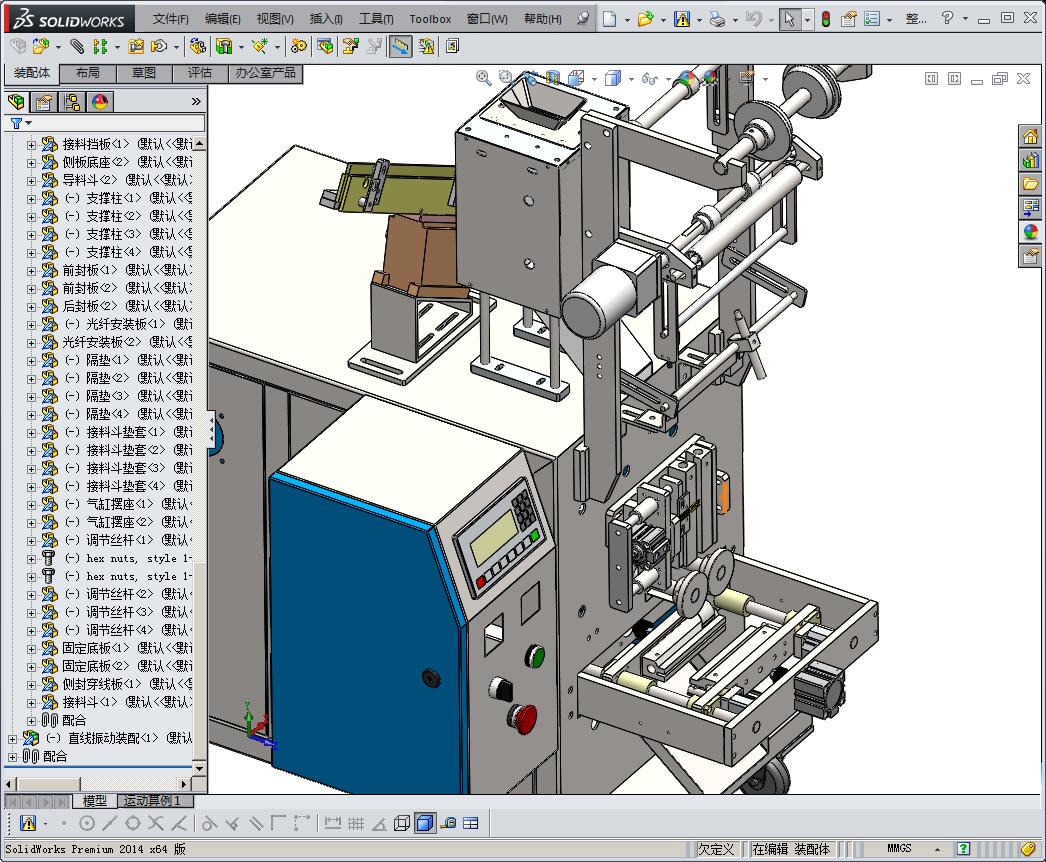
Task: Click the Bill of Materials icon
Action: [x=326, y=46]
